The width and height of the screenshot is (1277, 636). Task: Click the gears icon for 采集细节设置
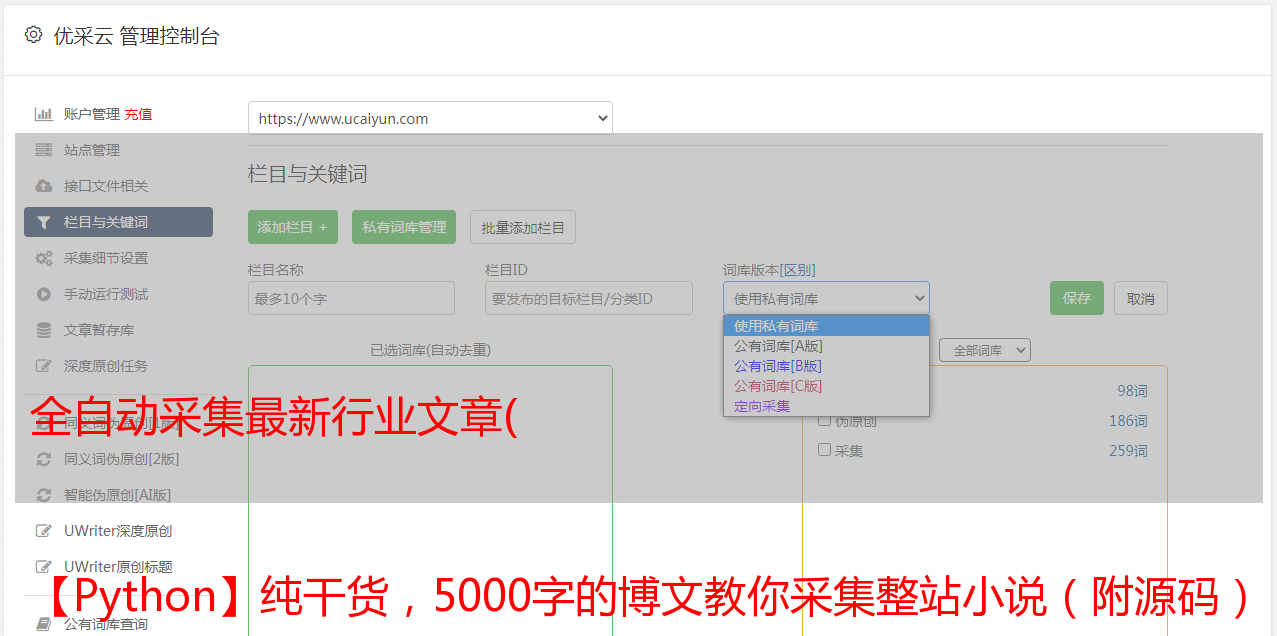pos(43,258)
